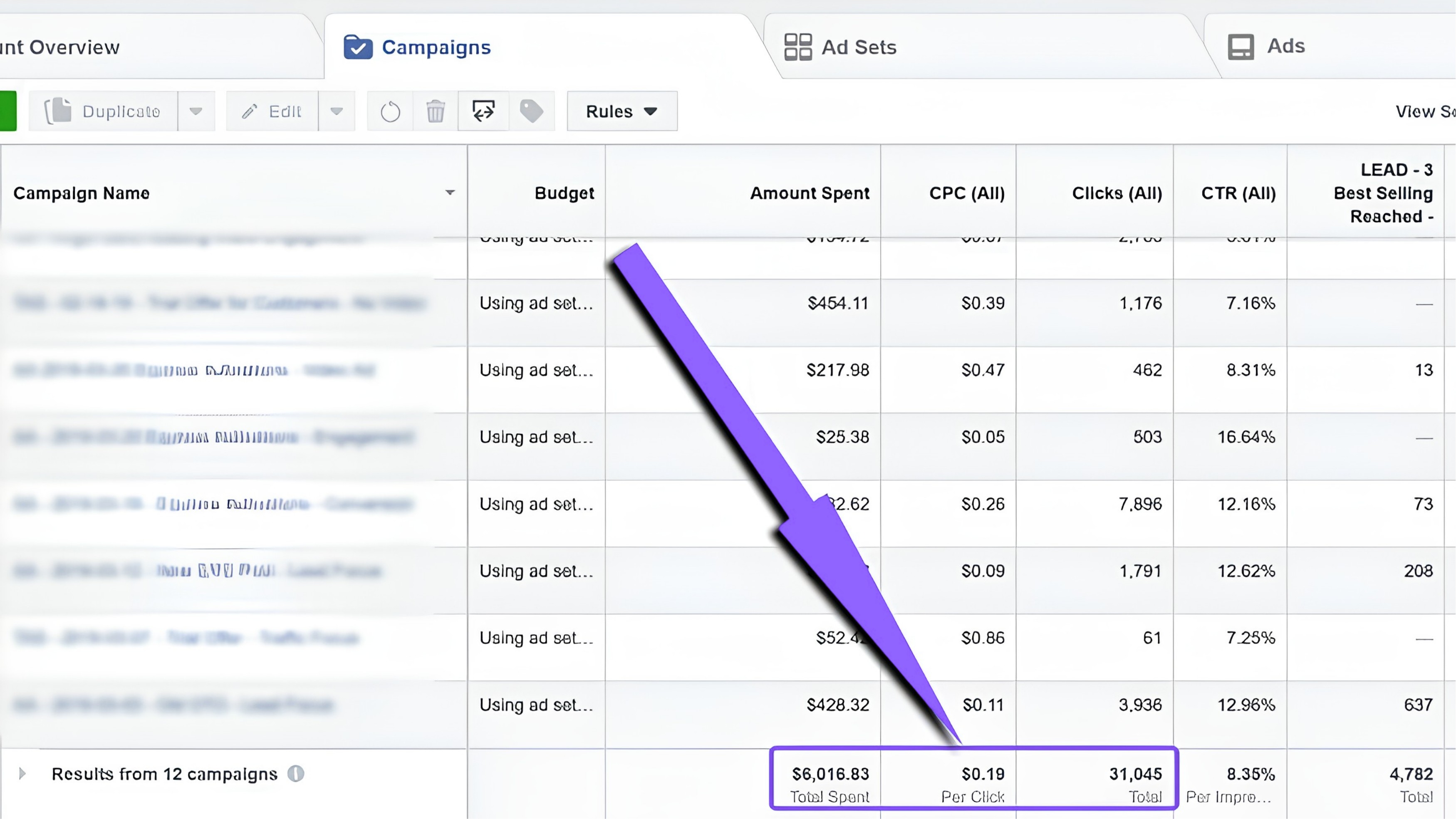The height and width of the screenshot is (819, 1456).
Task: Open the Duplicate dropdown arrow
Action: click(196, 111)
